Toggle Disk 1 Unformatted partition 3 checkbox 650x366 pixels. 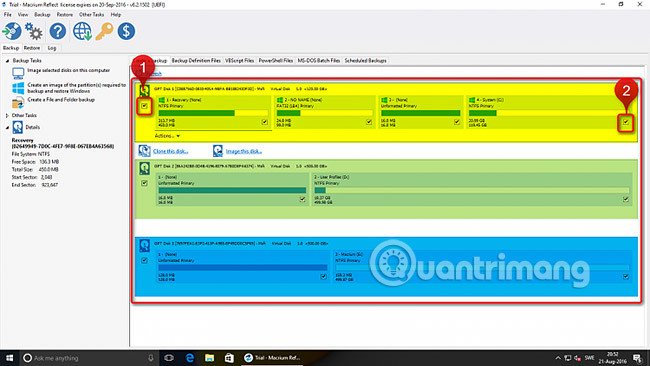(456, 122)
